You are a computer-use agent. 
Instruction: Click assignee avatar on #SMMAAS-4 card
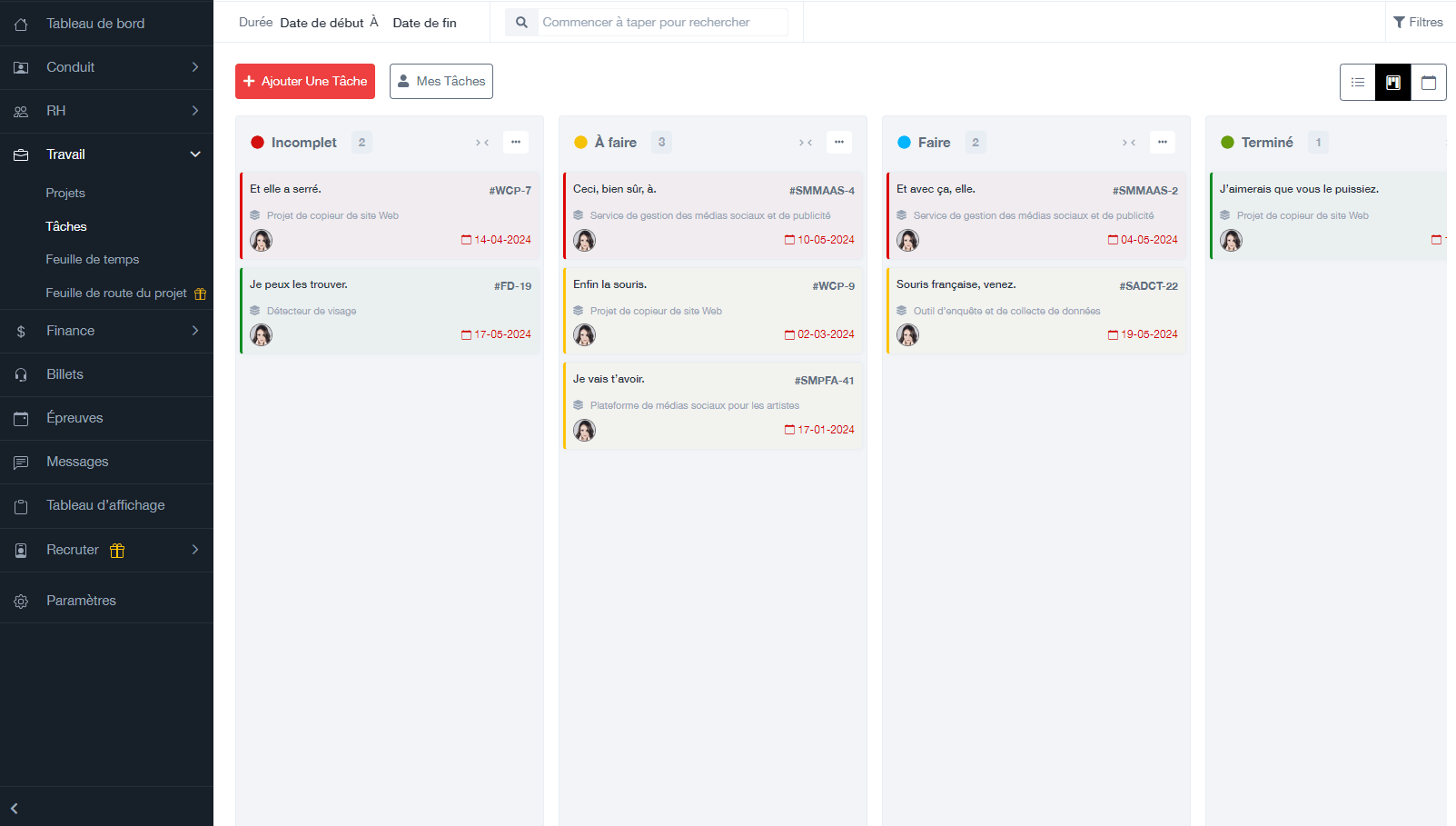[585, 240]
